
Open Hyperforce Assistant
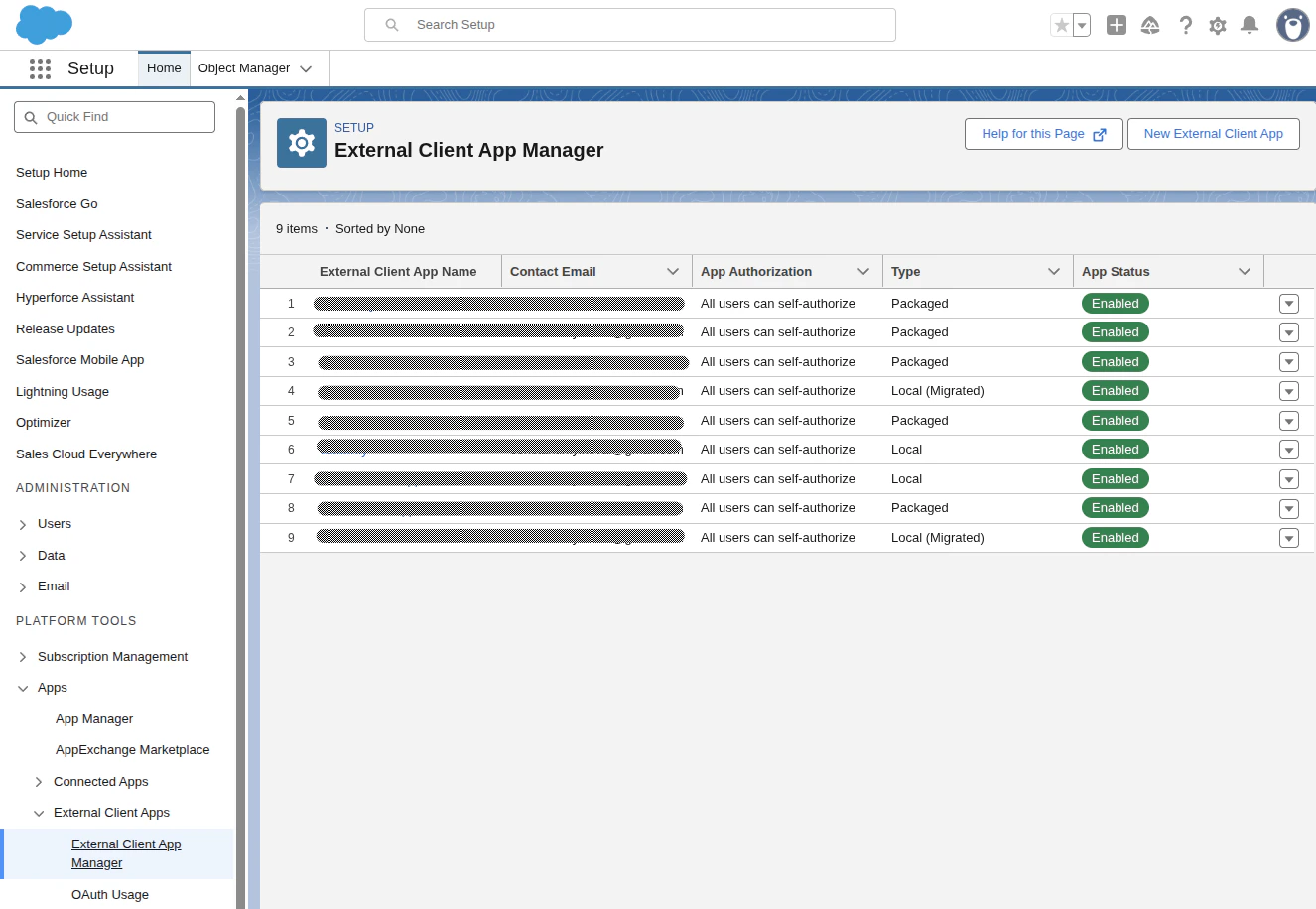[x=74, y=298]
